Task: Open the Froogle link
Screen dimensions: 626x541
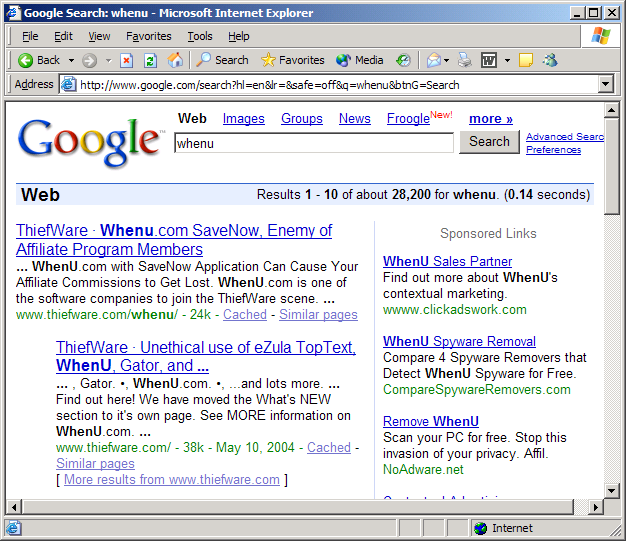Action: click(408, 119)
